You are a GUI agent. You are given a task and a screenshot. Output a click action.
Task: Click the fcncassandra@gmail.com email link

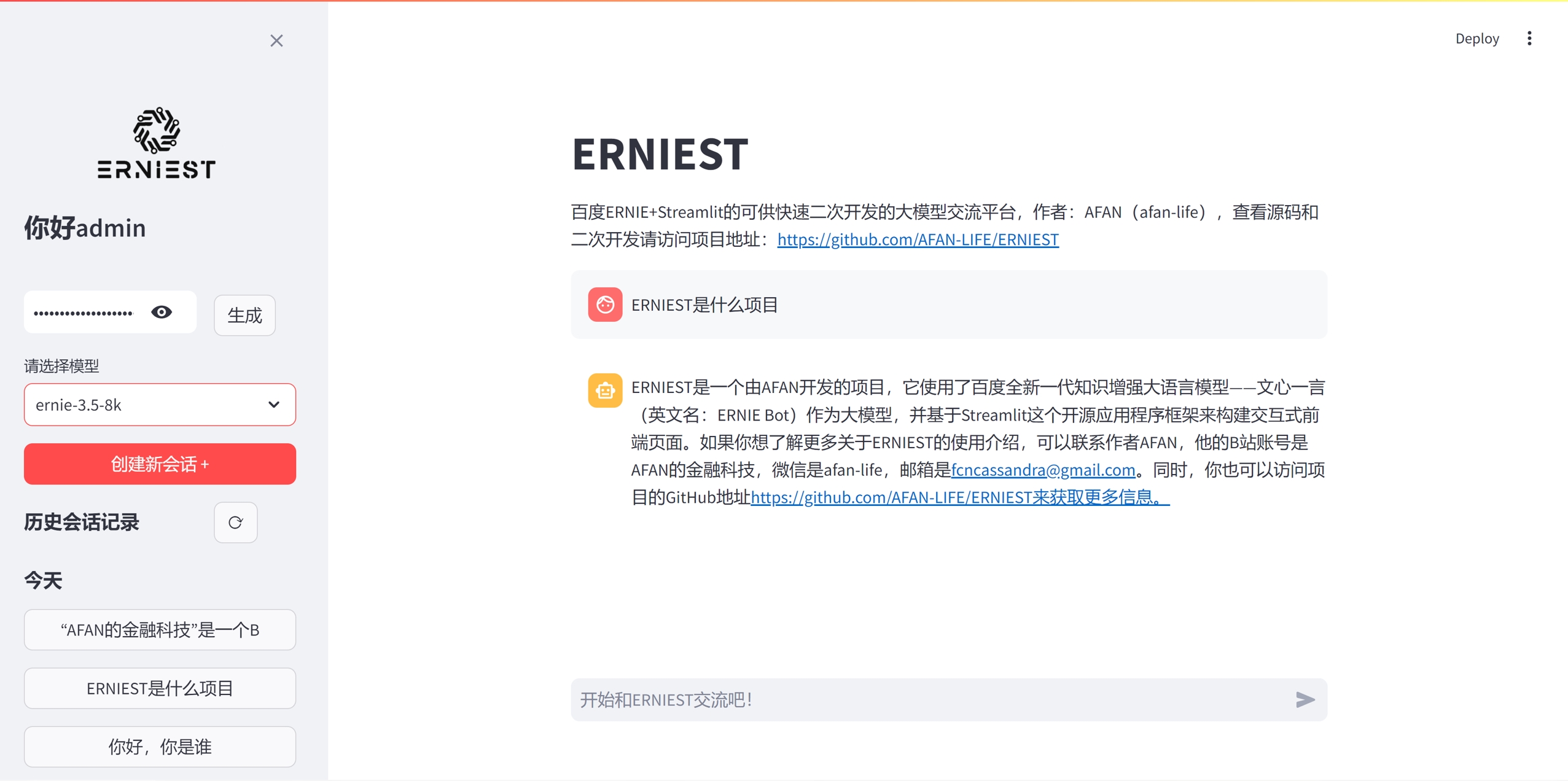click(x=1042, y=470)
